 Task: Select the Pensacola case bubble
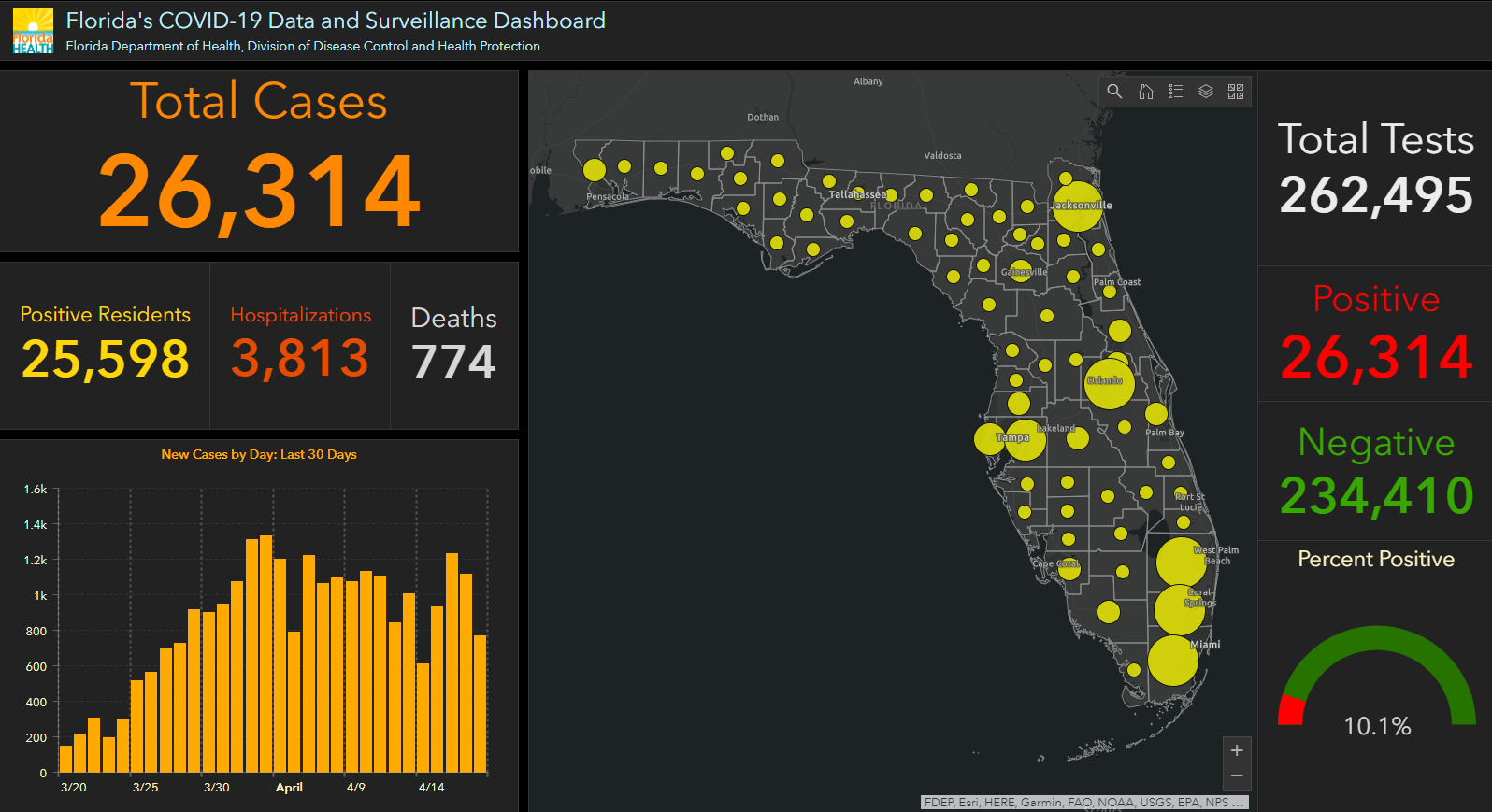pyautogui.click(x=595, y=170)
